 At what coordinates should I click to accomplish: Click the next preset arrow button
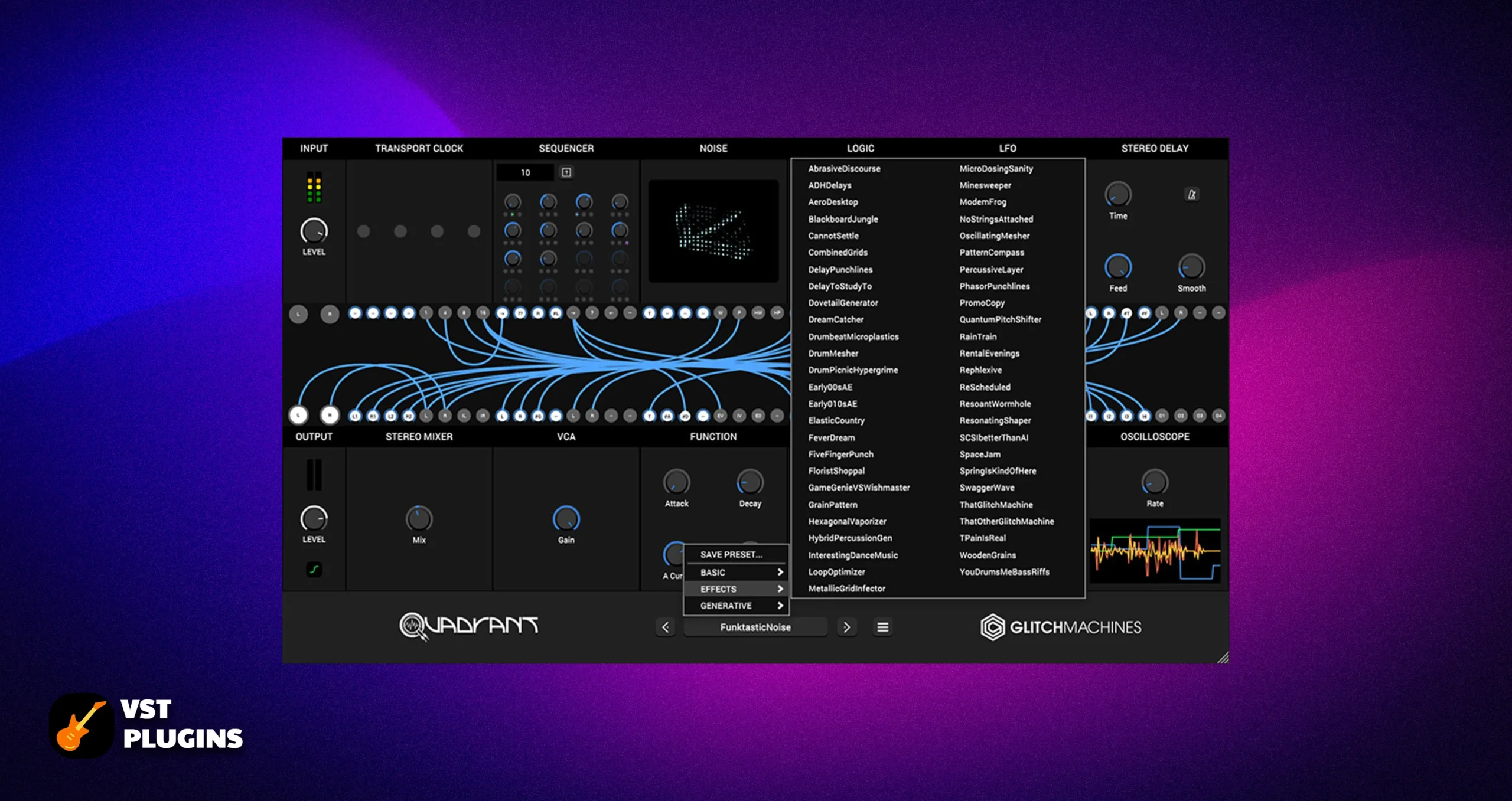pos(847,627)
